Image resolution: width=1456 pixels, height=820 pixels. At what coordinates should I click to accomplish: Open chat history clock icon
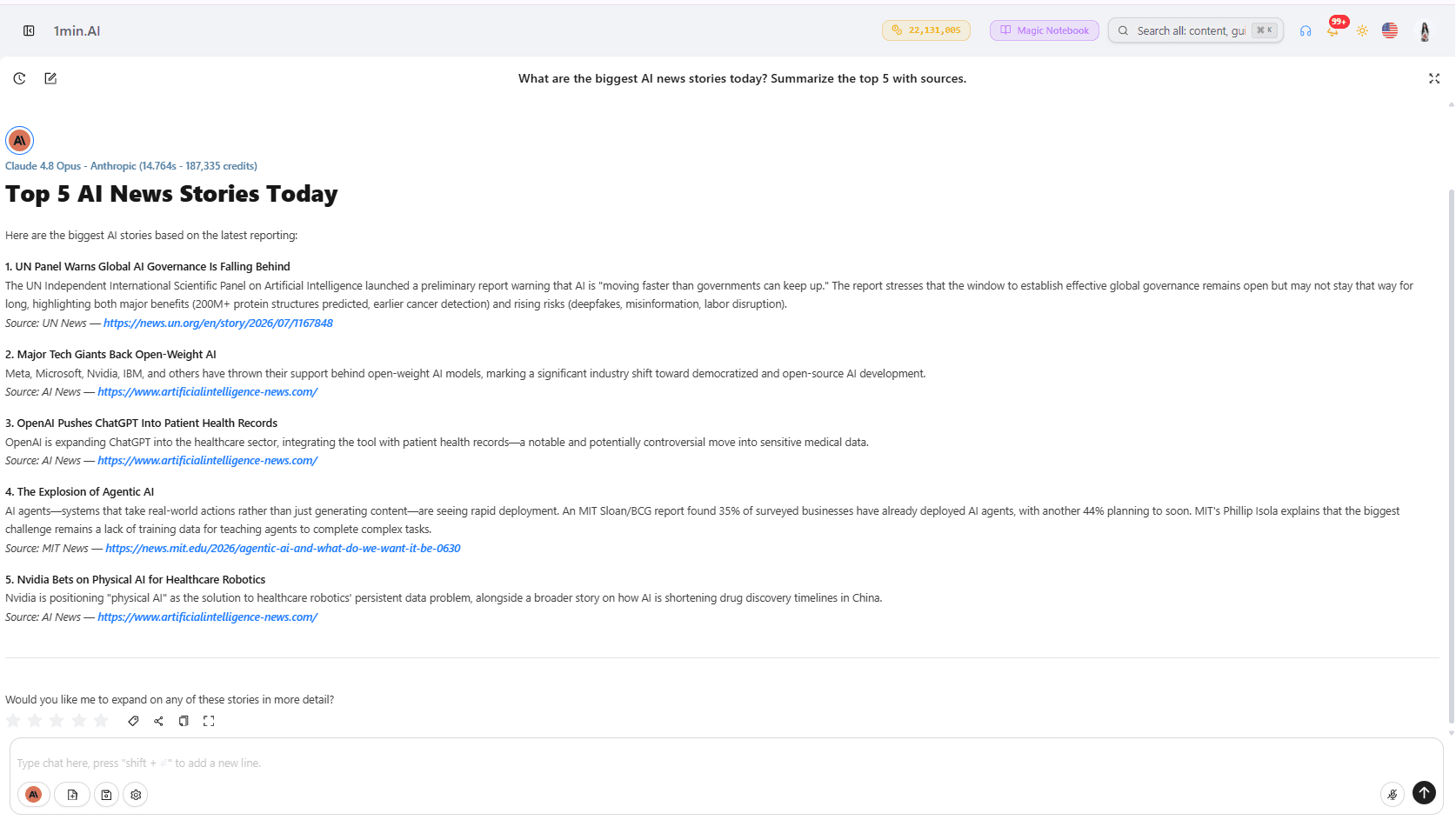tap(19, 78)
